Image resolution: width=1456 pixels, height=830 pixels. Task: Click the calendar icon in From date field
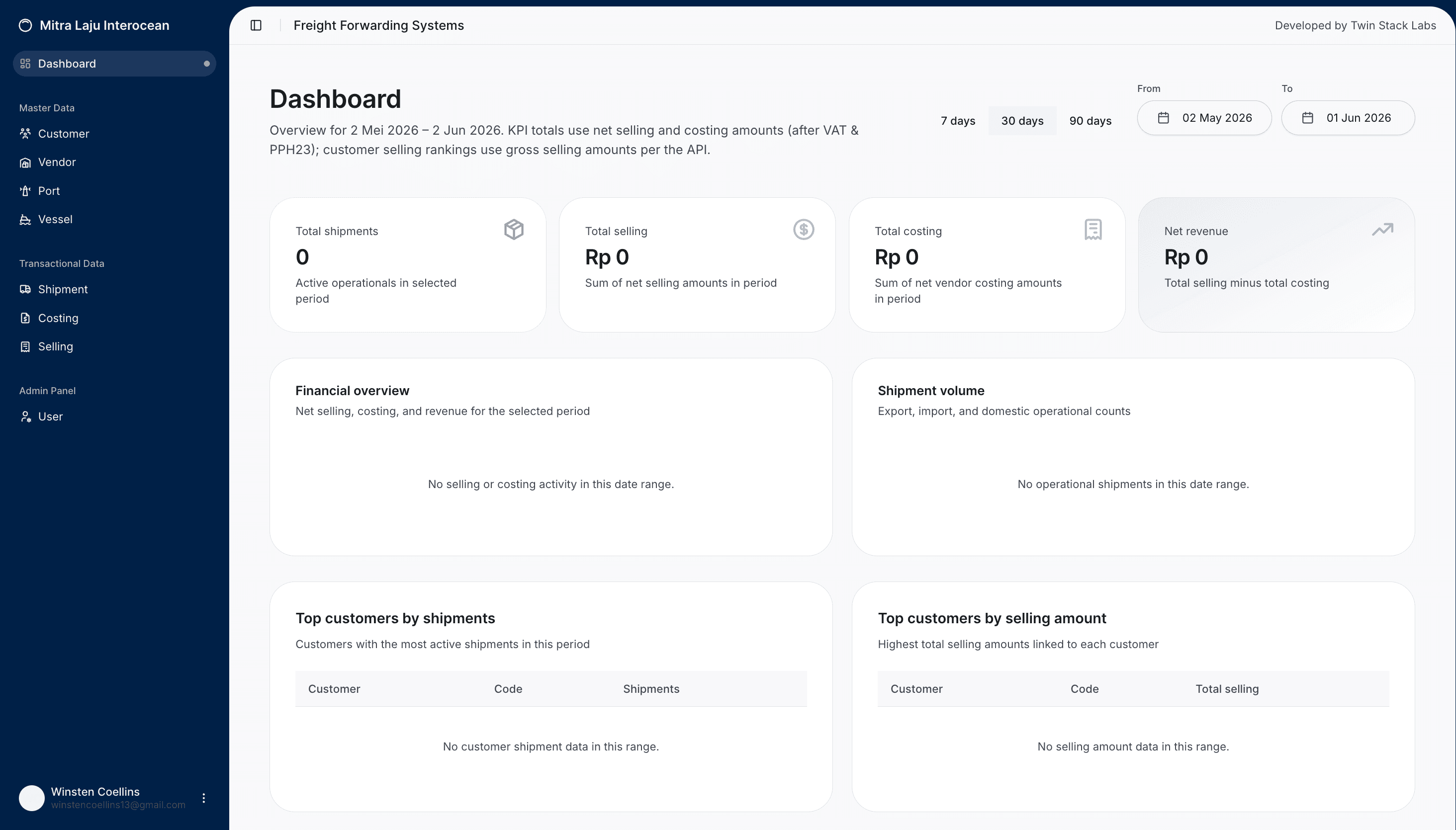pos(1164,118)
